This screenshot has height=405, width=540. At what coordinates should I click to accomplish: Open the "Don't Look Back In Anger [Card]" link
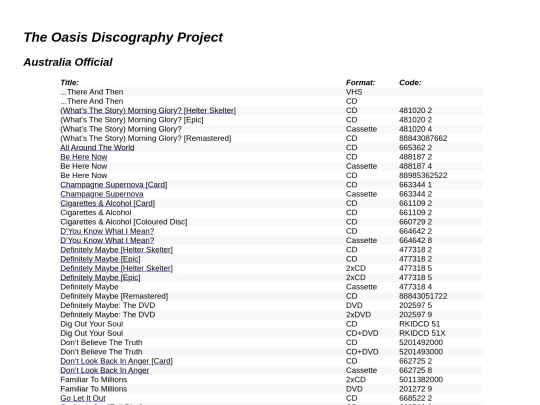[116, 361]
